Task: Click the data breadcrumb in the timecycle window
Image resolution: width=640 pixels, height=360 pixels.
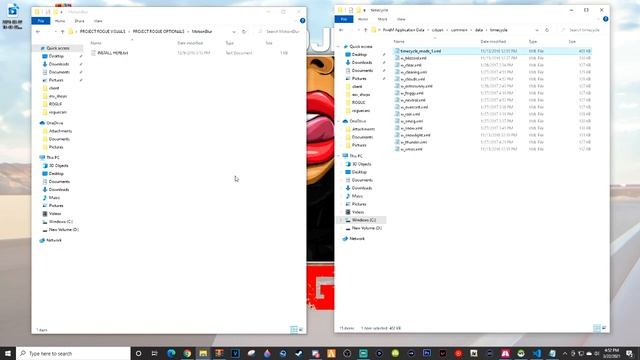Action: coord(479,30)
